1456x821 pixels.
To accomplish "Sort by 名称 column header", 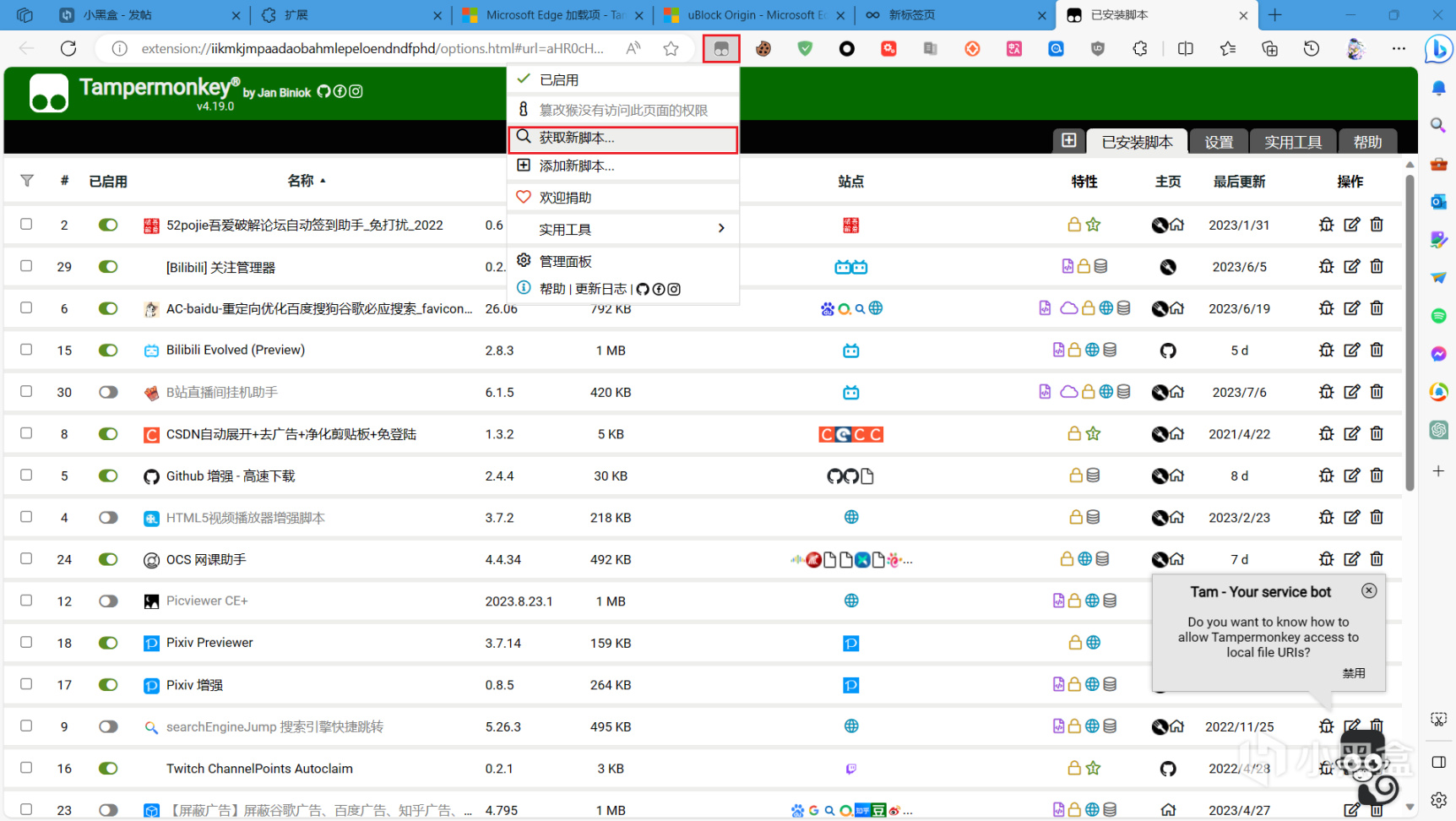I will [x=302, y=181].
